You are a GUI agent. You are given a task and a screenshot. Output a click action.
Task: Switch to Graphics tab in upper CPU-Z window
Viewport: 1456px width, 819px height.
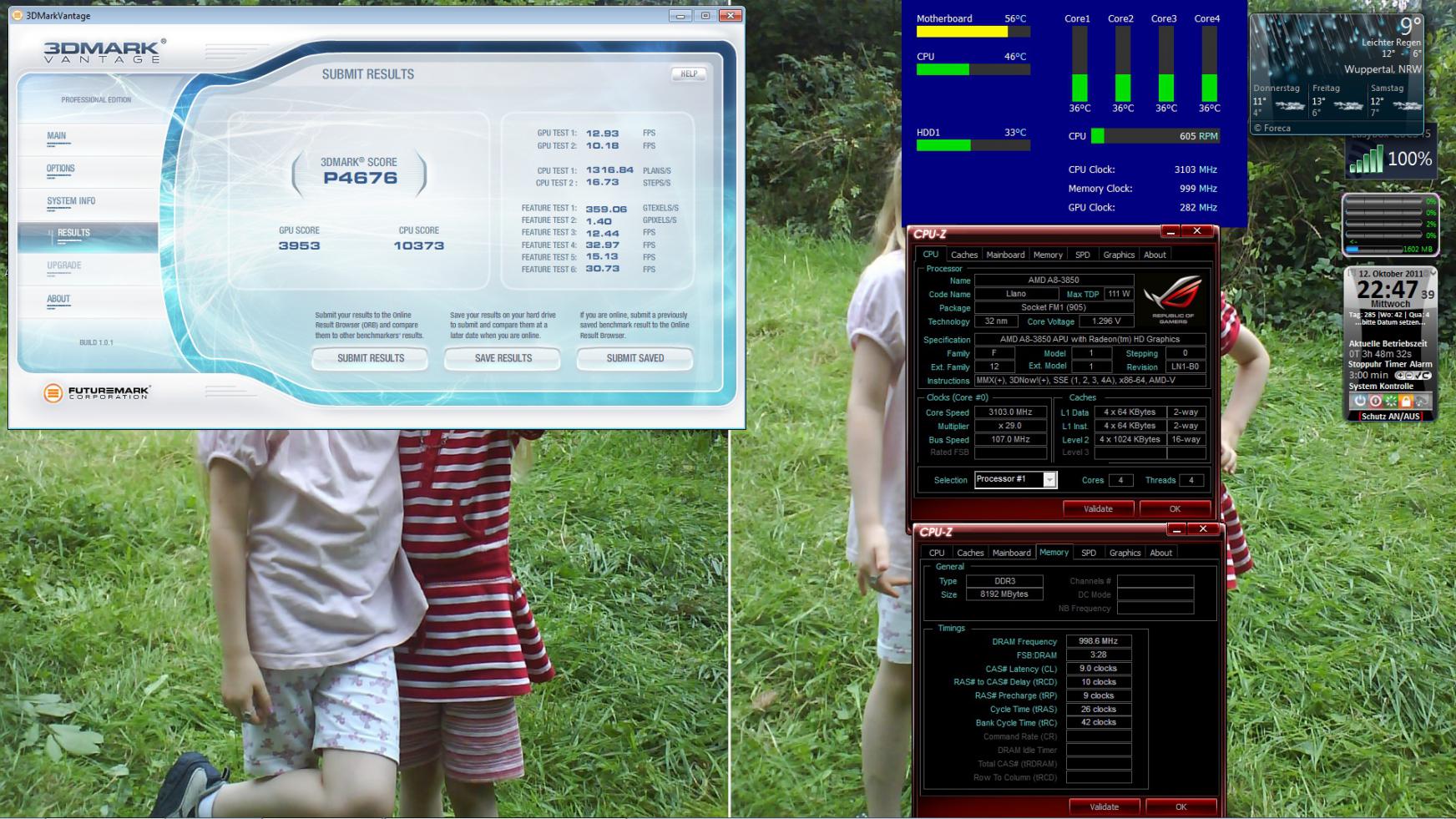coord(1119,255)
